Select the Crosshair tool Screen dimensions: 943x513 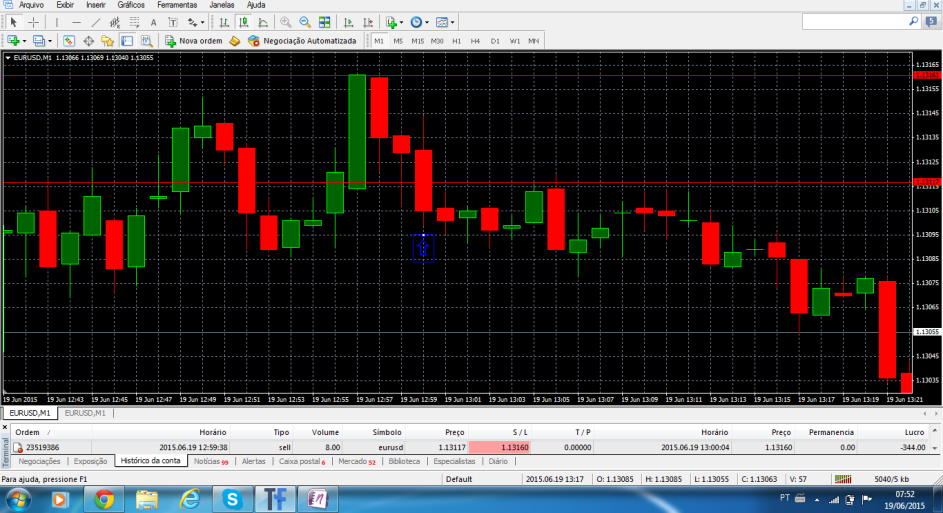tap(33, 22)
